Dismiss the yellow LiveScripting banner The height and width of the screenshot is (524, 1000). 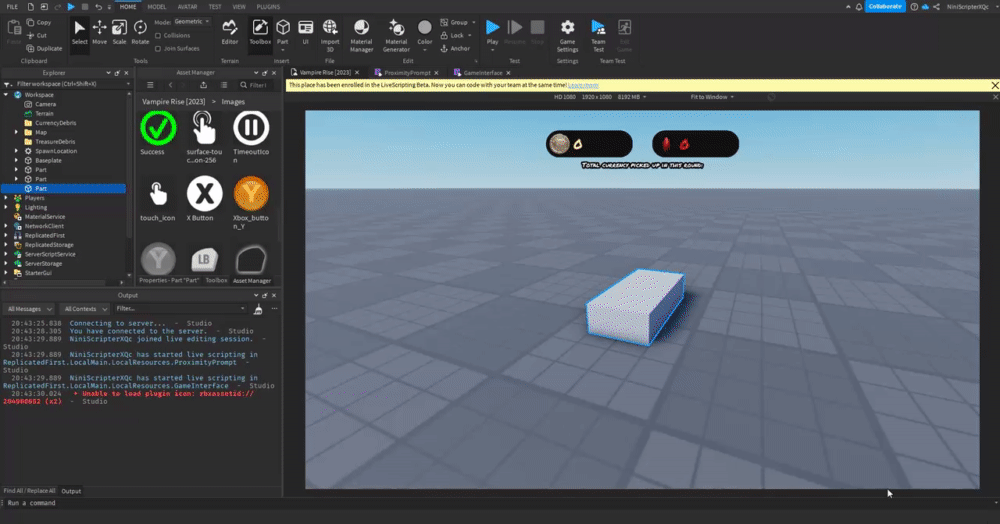(994, 85)
